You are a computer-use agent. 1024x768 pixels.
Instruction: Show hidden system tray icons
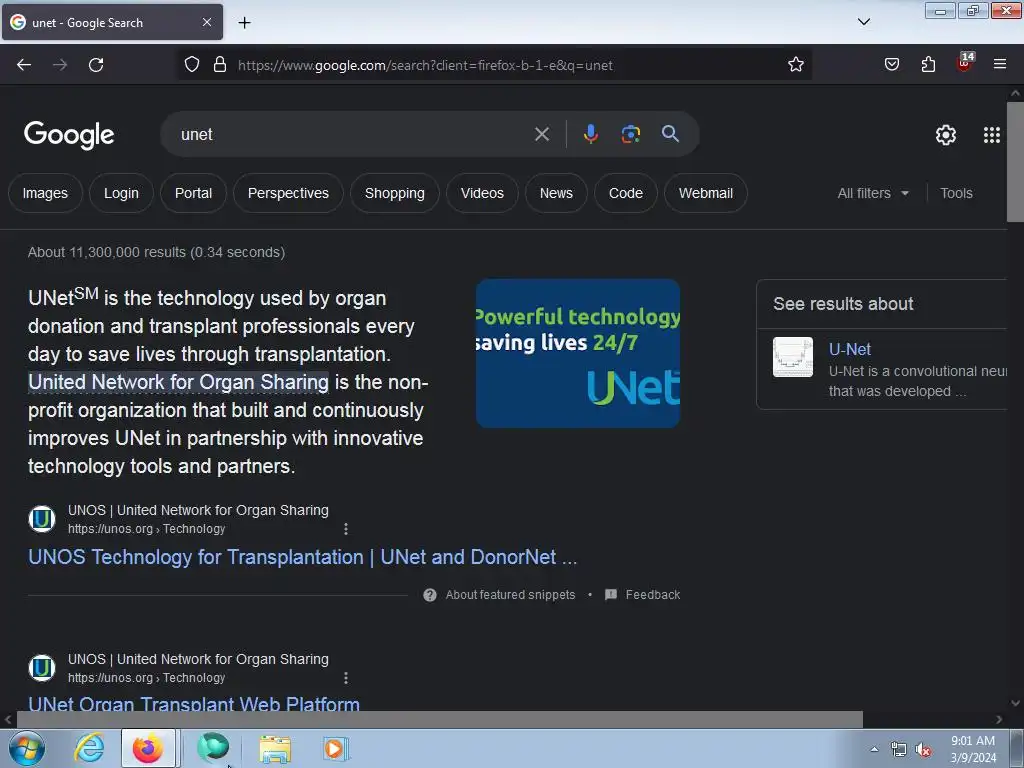click(x=874, y=749)
